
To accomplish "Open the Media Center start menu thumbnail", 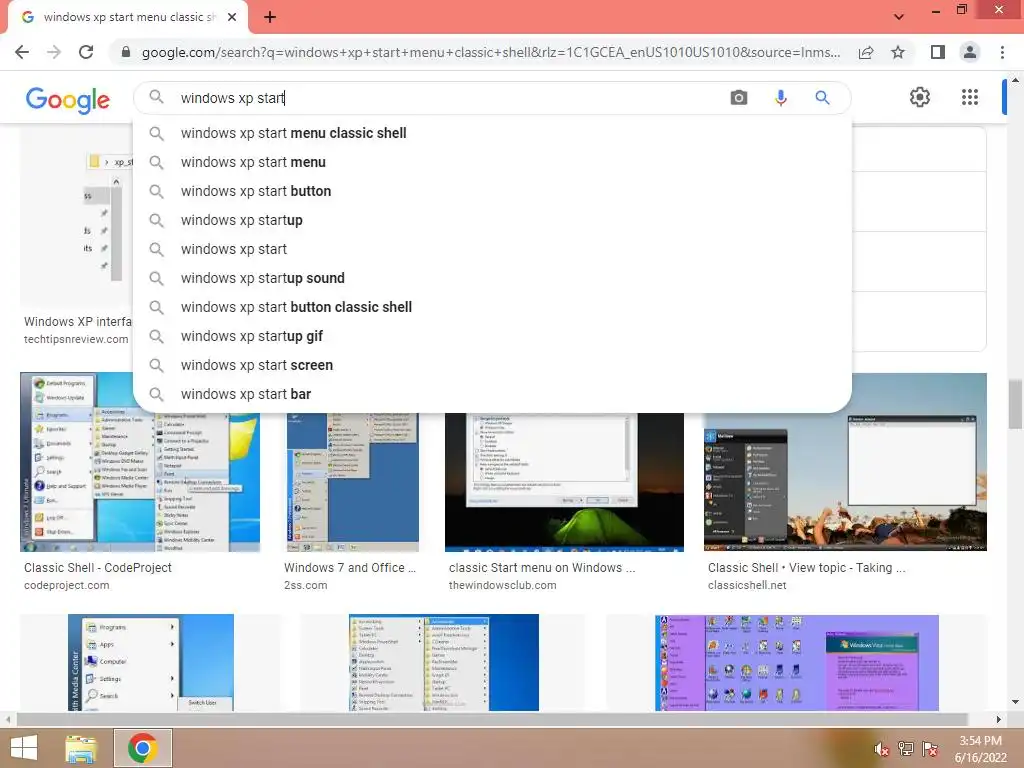I will pos(151,662).
